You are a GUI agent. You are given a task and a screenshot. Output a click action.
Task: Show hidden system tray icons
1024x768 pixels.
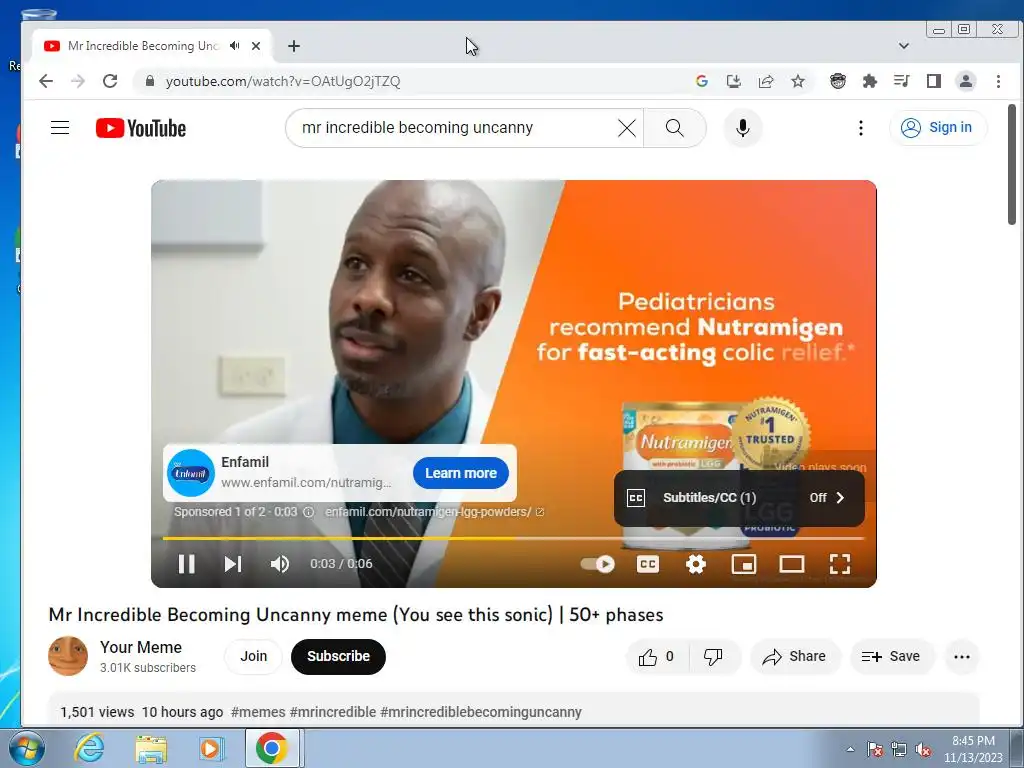[x=850, y=749]
